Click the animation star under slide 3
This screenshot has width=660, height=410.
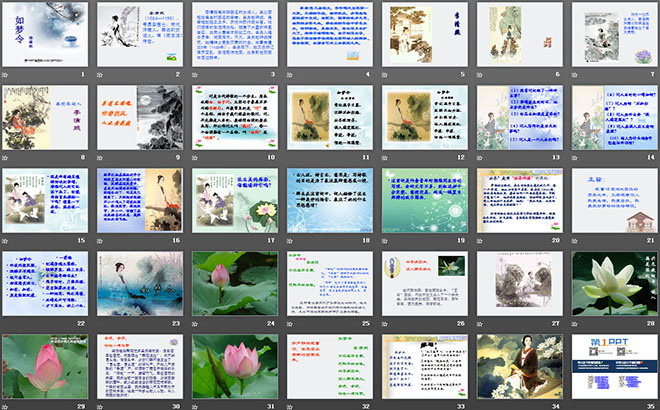(195, 75)
